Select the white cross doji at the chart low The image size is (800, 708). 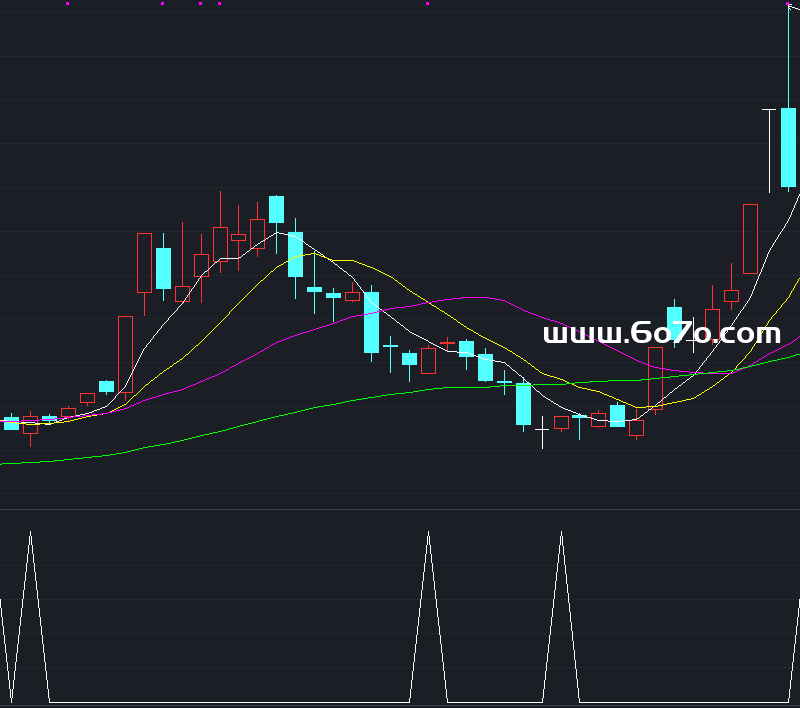click(542, 431)
